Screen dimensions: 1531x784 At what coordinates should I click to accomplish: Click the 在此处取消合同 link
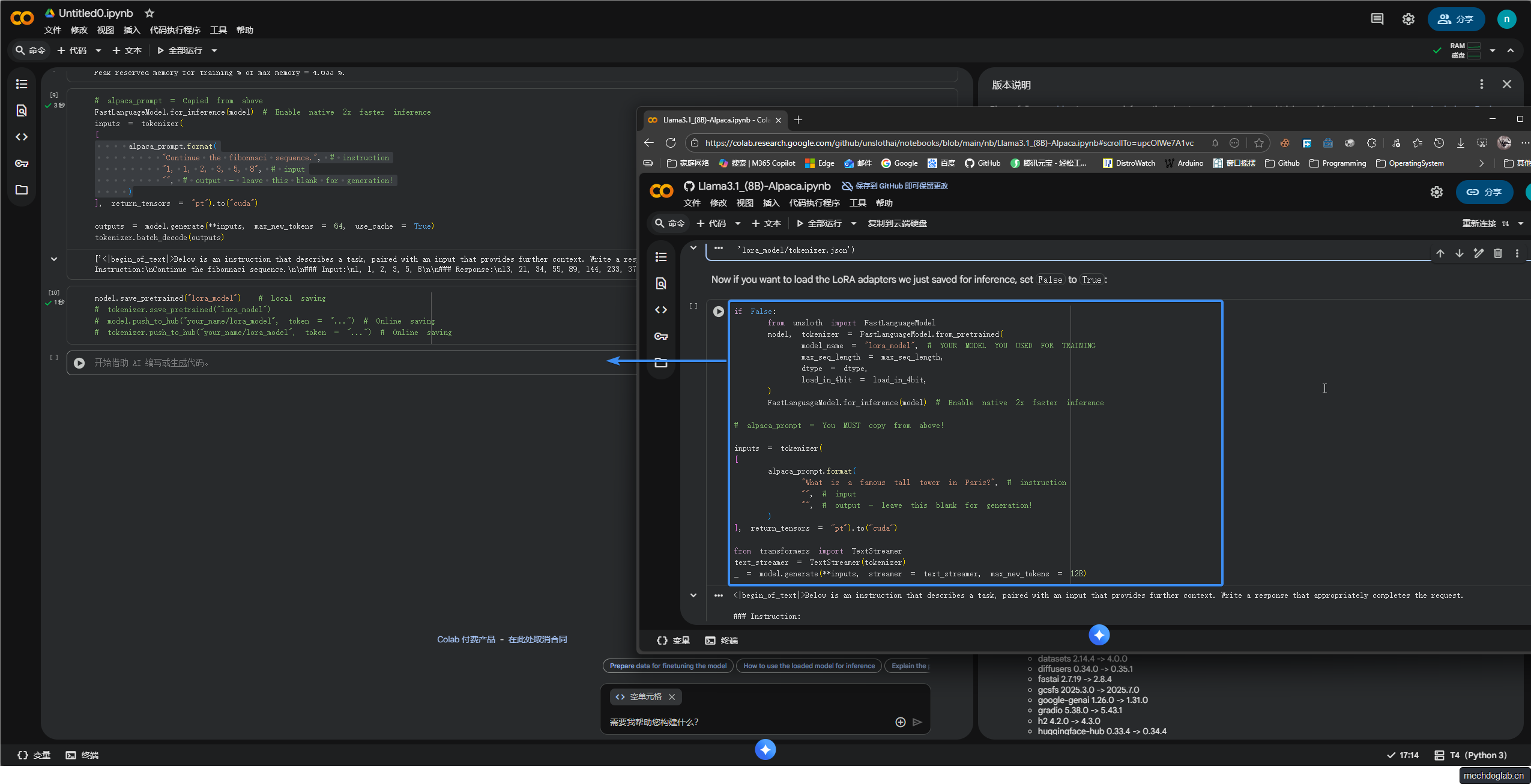(x=537, y=639)
